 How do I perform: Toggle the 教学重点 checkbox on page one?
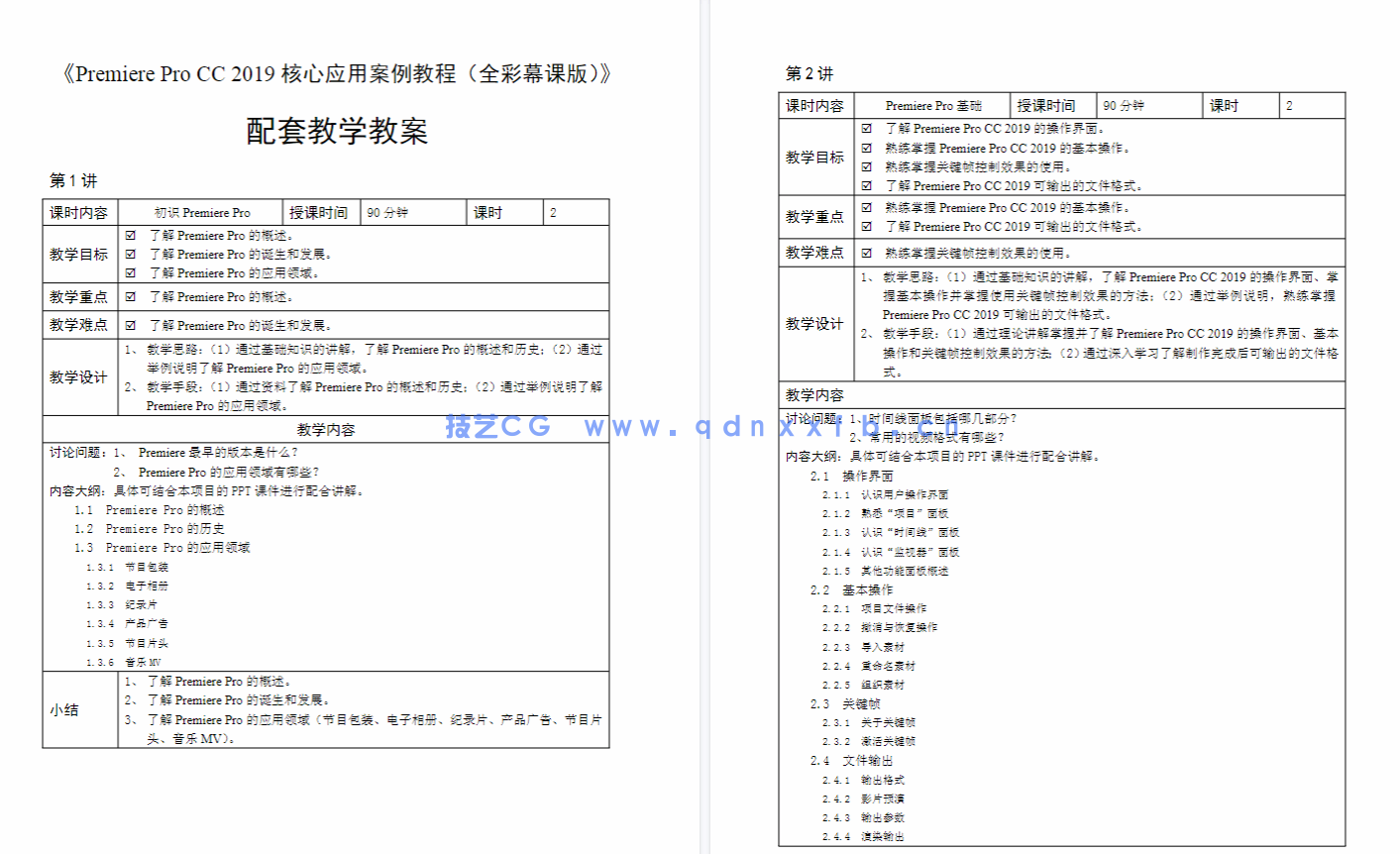pyautogui.click(x=132, y=296)
